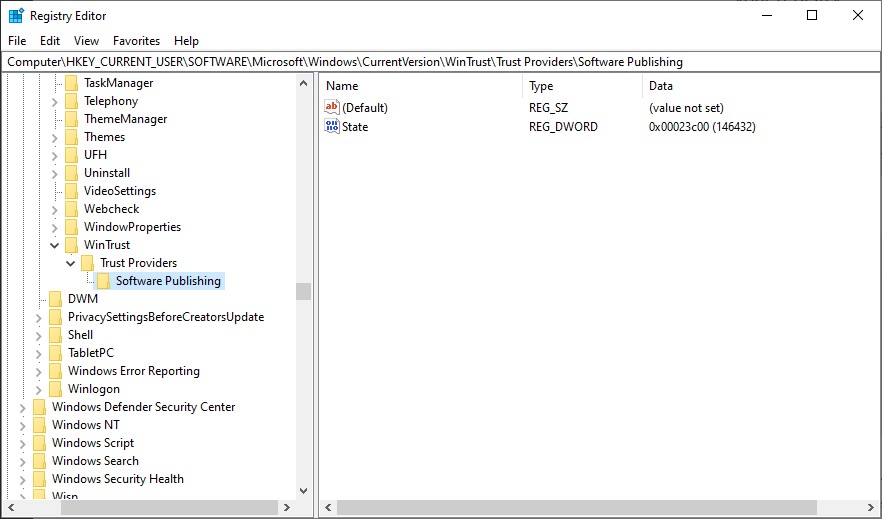Click the Registry Editor app icon
The image size is (882, 519).
coord(16,16)
